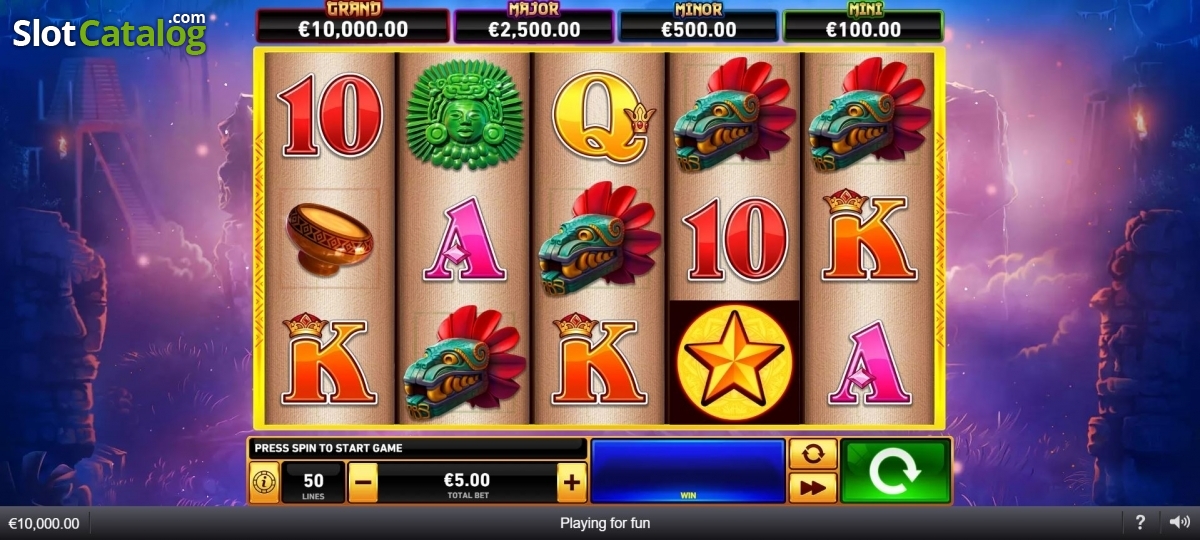Click the SlotCatalog.com logo
Viewport: 1200px width, 540px height.
pos(109,33)
